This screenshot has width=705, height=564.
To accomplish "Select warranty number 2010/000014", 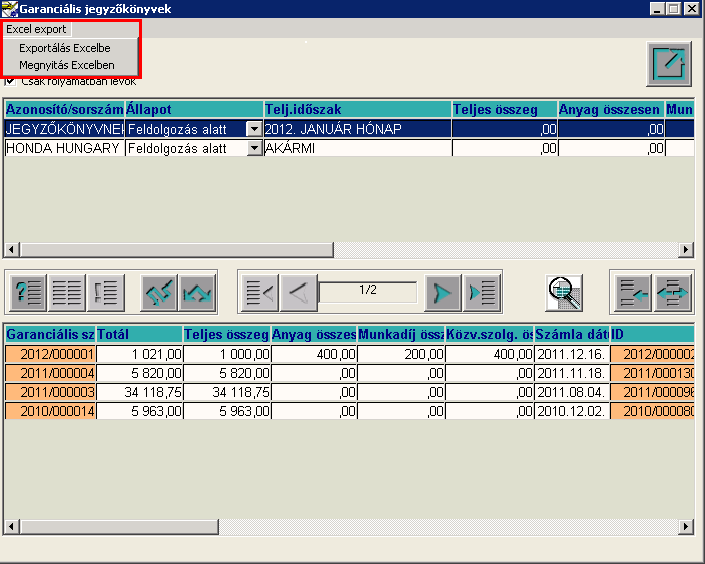I will tap(50, 411).
